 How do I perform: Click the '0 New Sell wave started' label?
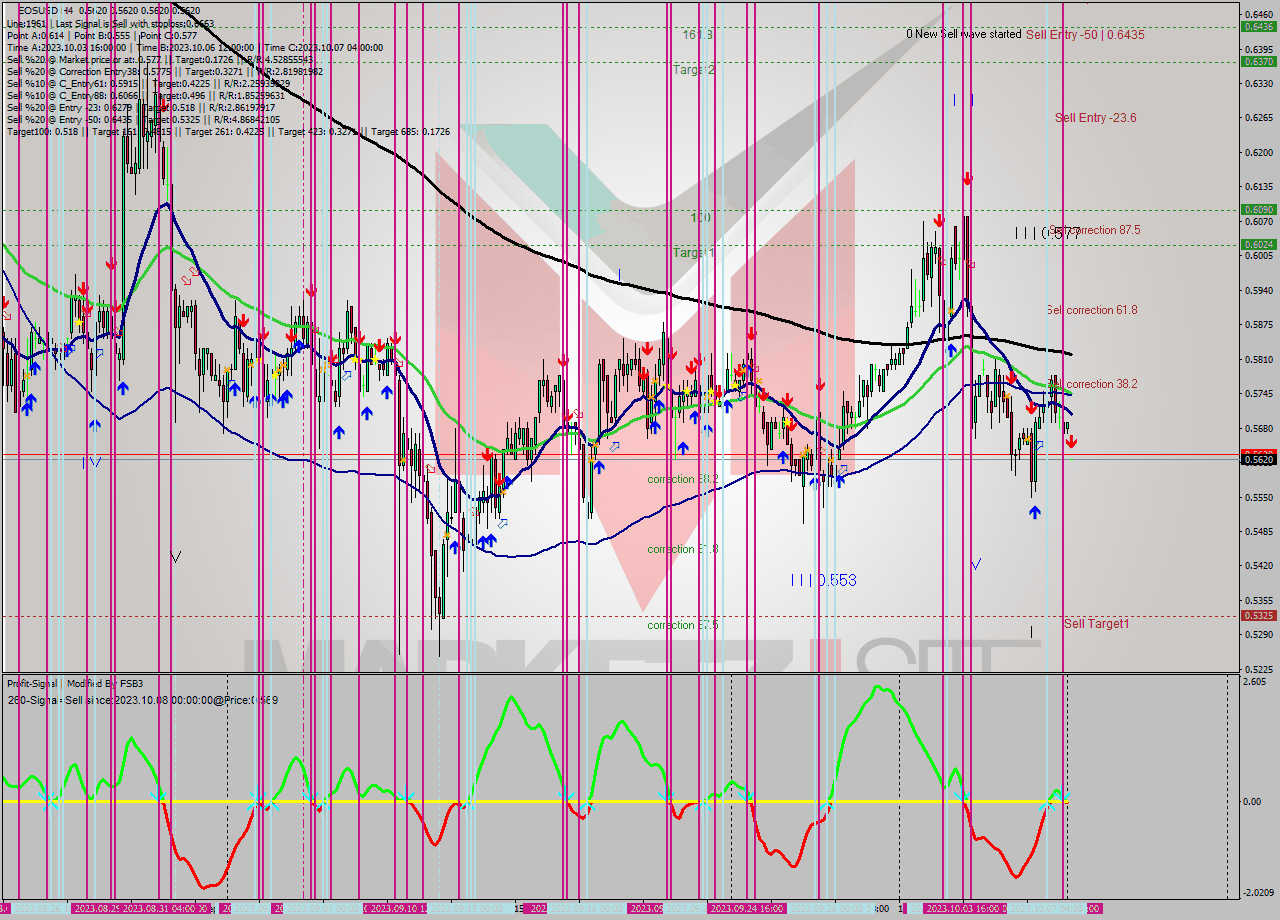964,34
